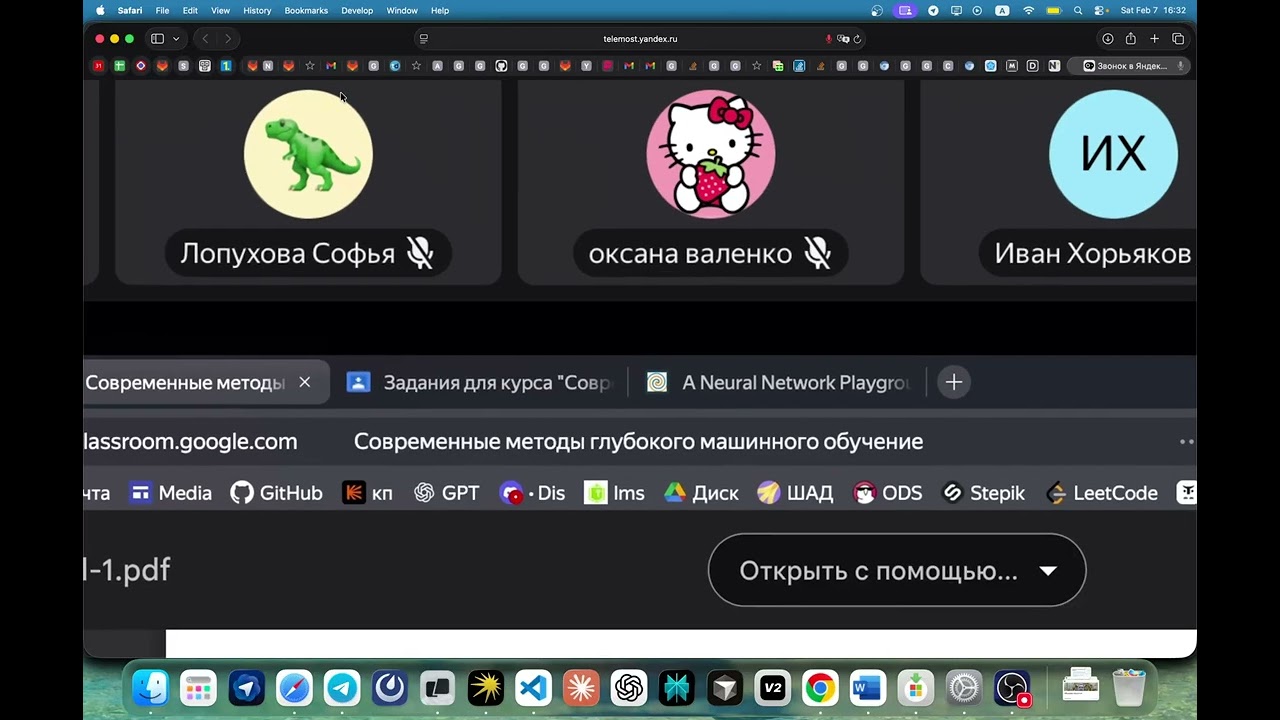The height and width of the screenshot is (720, 1280).
Task: Open System Settings from the Dock
Action: pos(964,688)
